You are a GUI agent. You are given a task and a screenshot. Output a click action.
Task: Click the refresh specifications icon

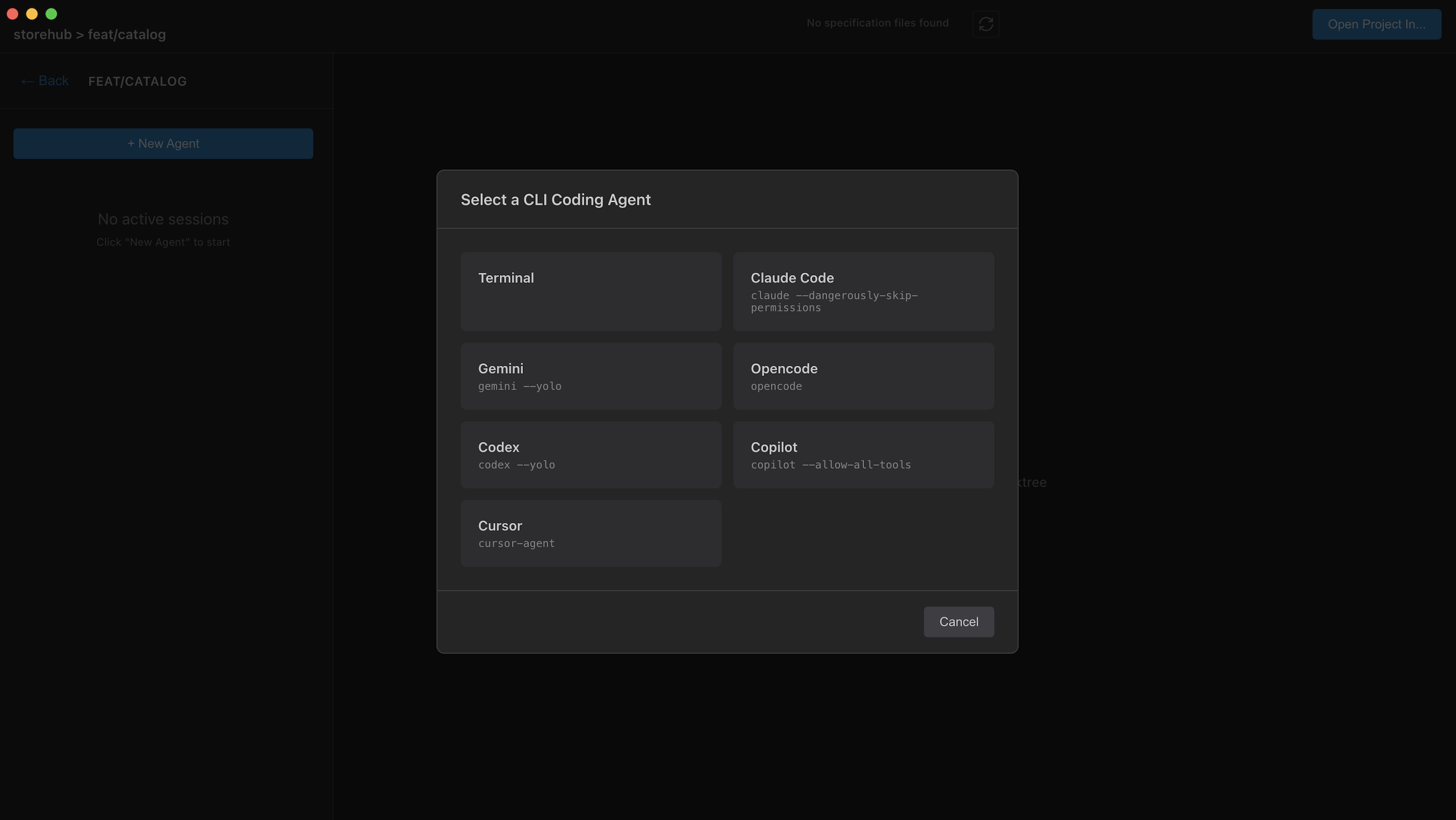(986, 24)
